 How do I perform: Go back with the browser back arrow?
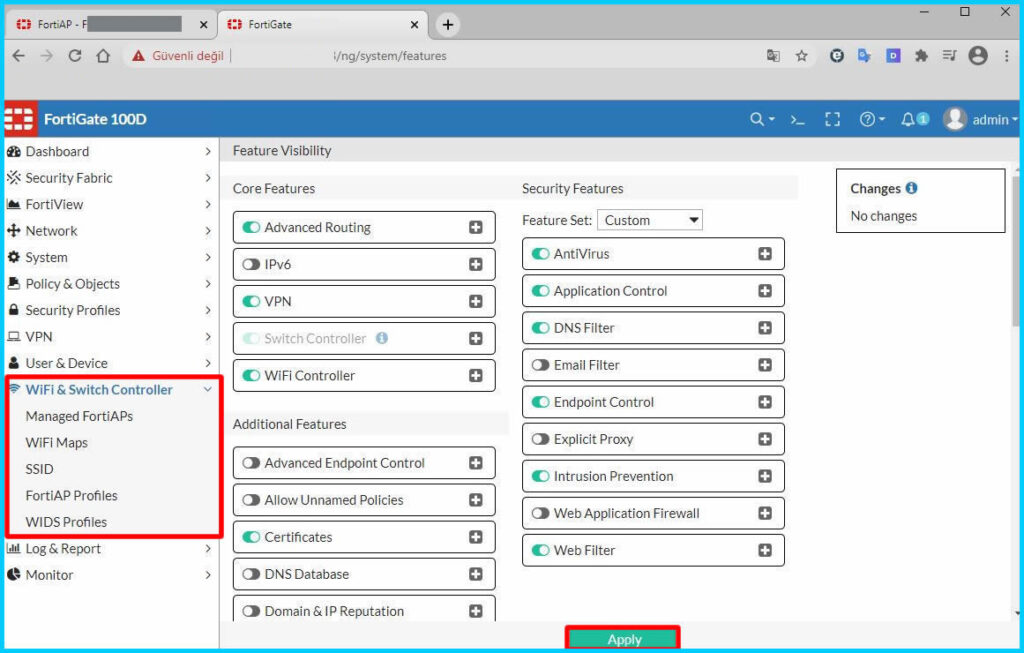[18, 56]
